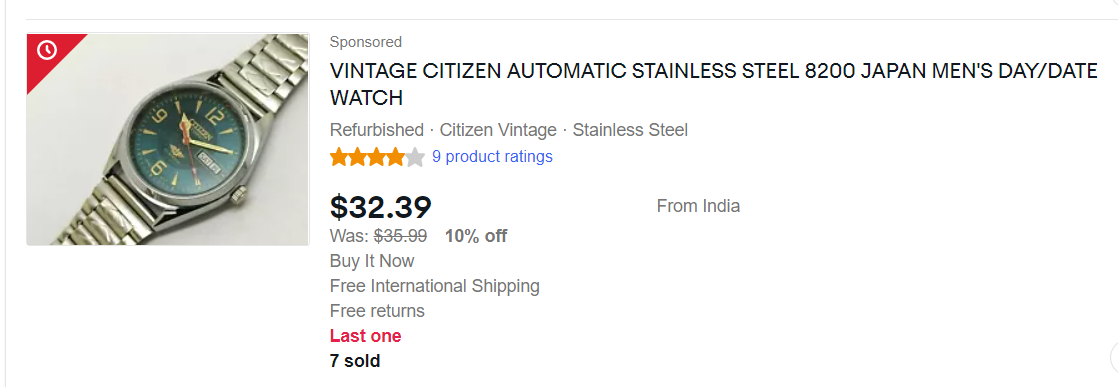The width and height of the screenshot is (1118, 387).
Task: Click the Stainless Steel attribute text
Action: tap(630, 130)
